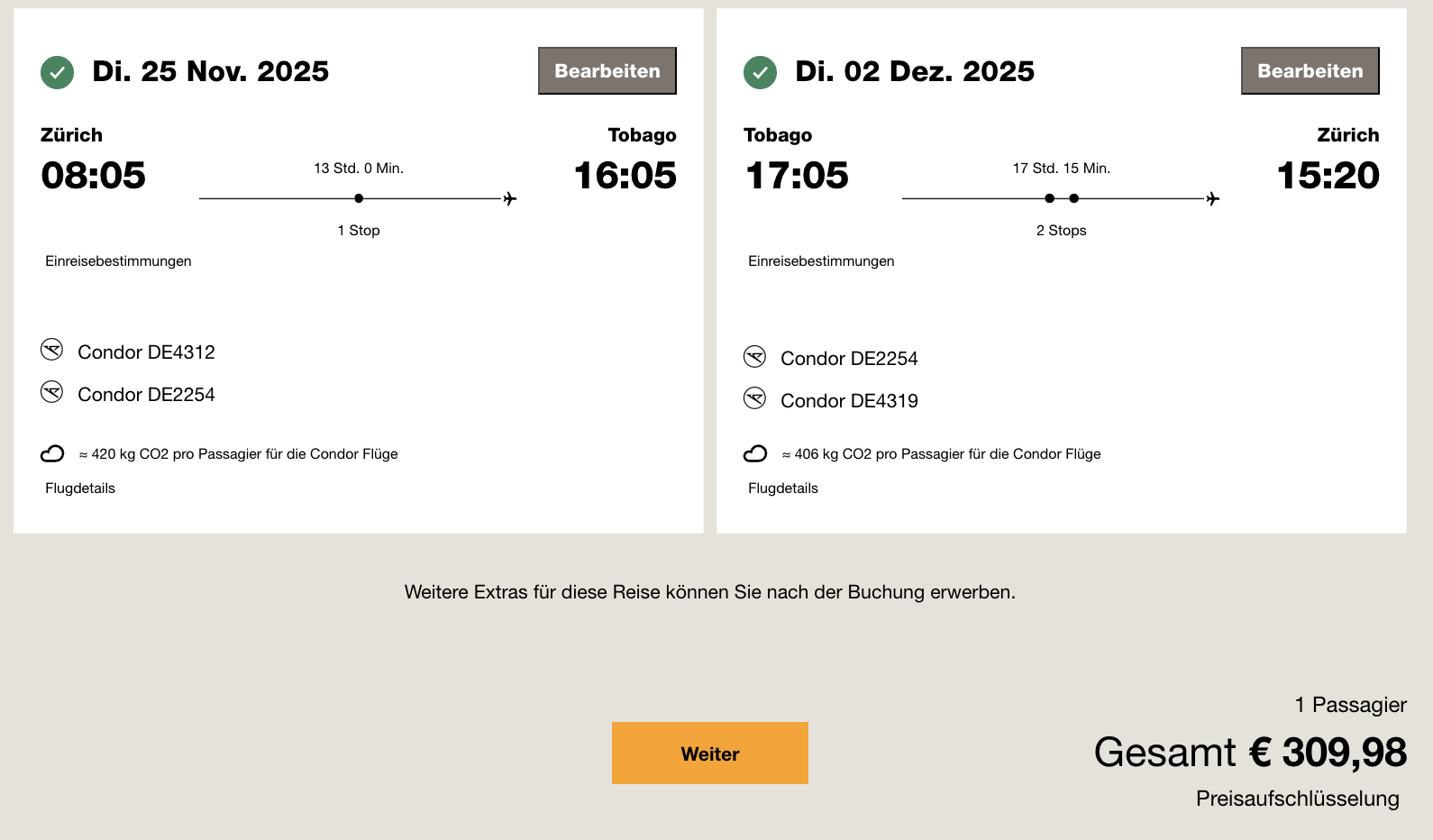Click the airplane symbol at the return route line end
Viewport: 1433px width, 840px height.
point(1214,198)
